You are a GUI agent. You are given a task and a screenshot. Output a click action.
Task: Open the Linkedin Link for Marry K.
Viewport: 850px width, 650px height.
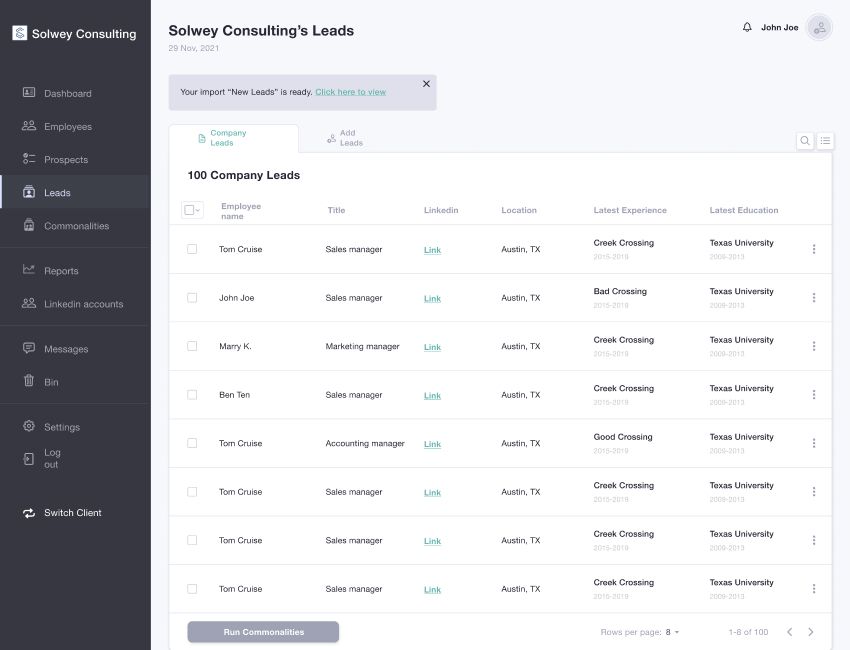[x=432, y=347]
